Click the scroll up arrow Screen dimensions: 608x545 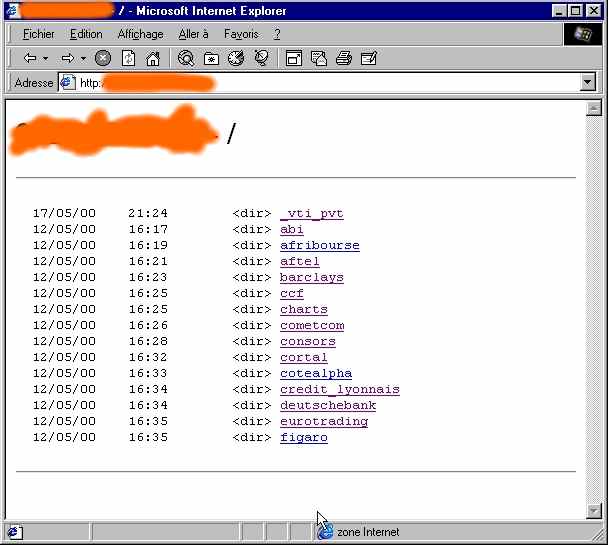tap(594, 109)
